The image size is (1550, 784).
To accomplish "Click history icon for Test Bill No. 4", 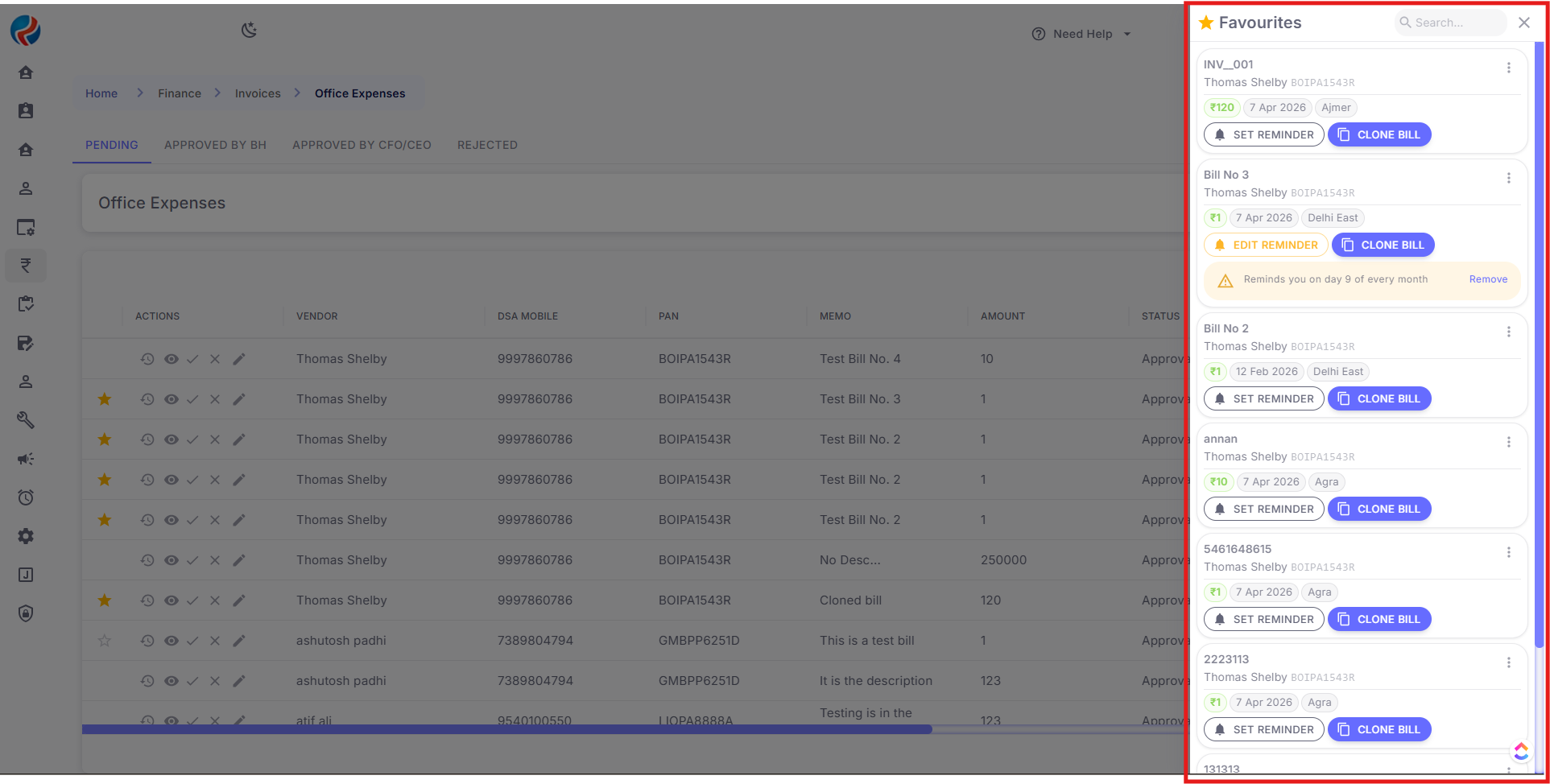I will click(147, 359).
